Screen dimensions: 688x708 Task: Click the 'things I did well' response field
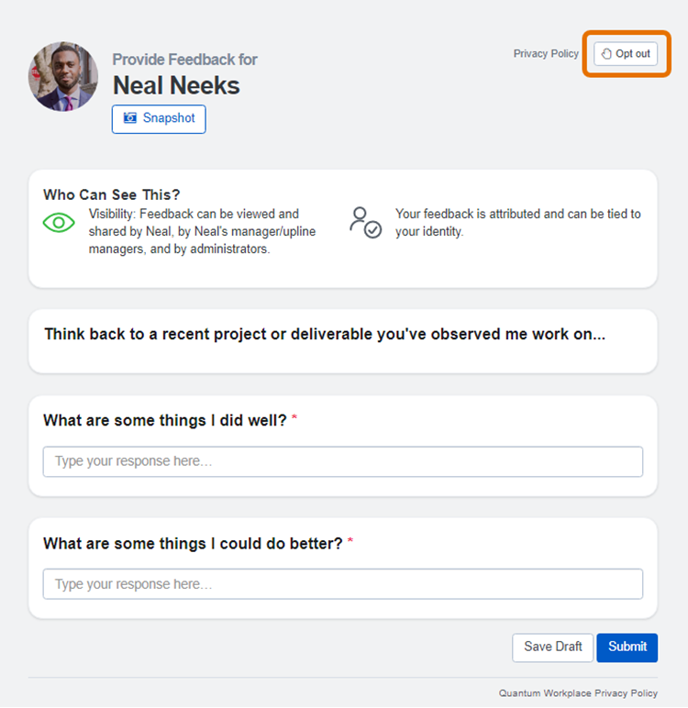(x=343, y=461)
